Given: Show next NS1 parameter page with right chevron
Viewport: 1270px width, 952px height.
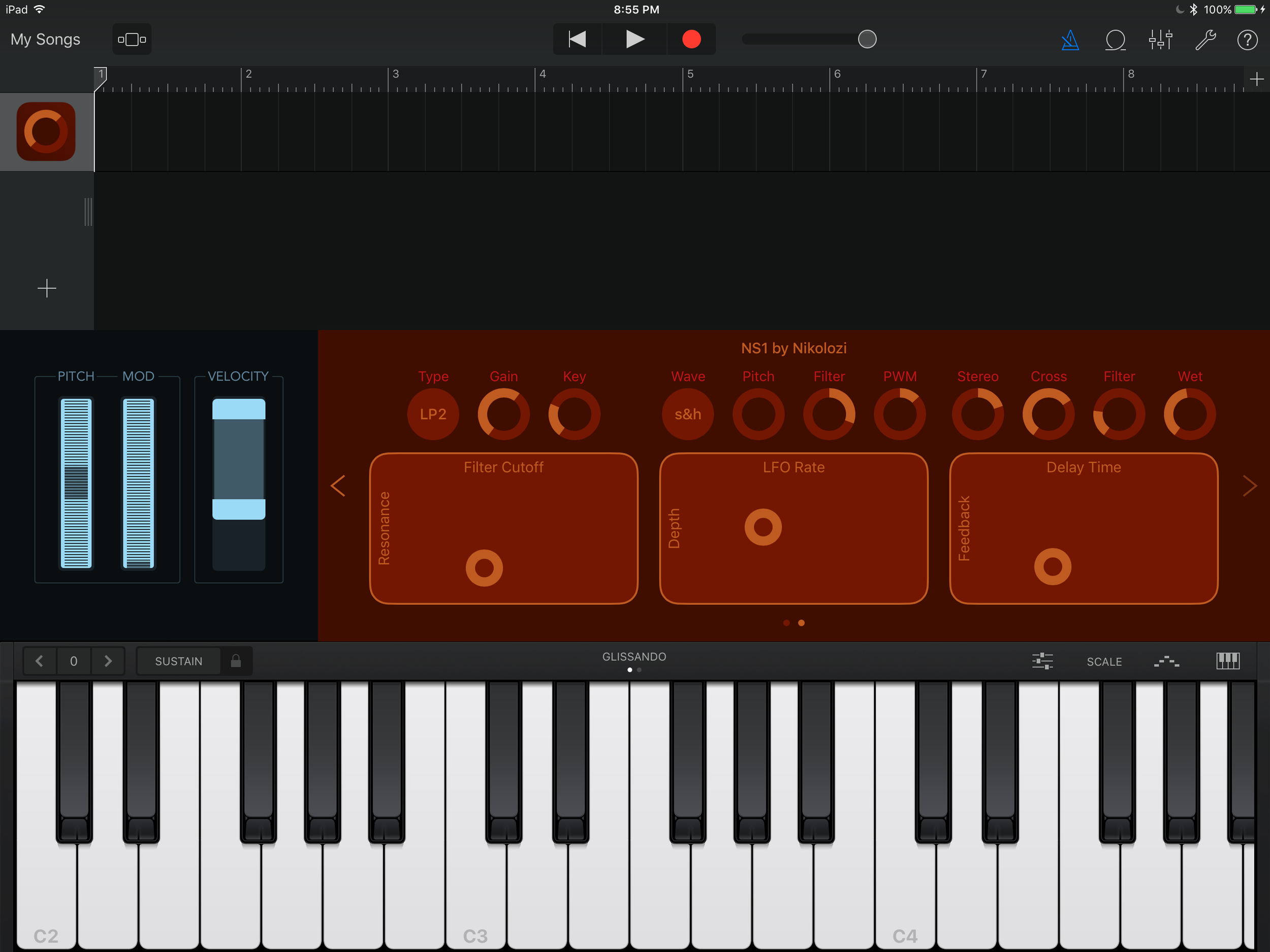Looking at the screenshot, I should point(1251,486).
